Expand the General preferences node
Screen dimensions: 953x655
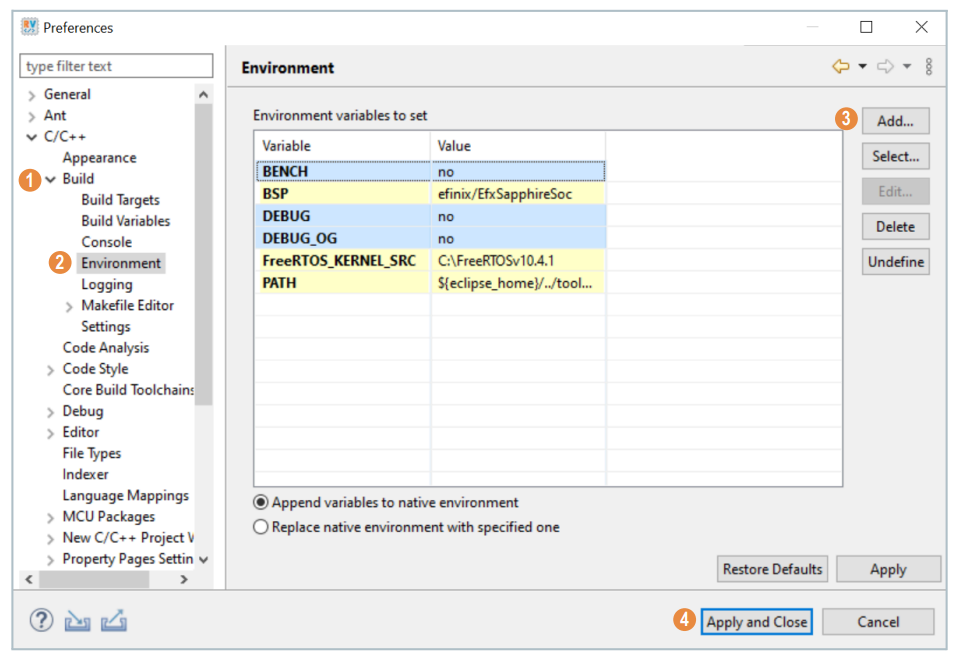(x=32, y=95)
